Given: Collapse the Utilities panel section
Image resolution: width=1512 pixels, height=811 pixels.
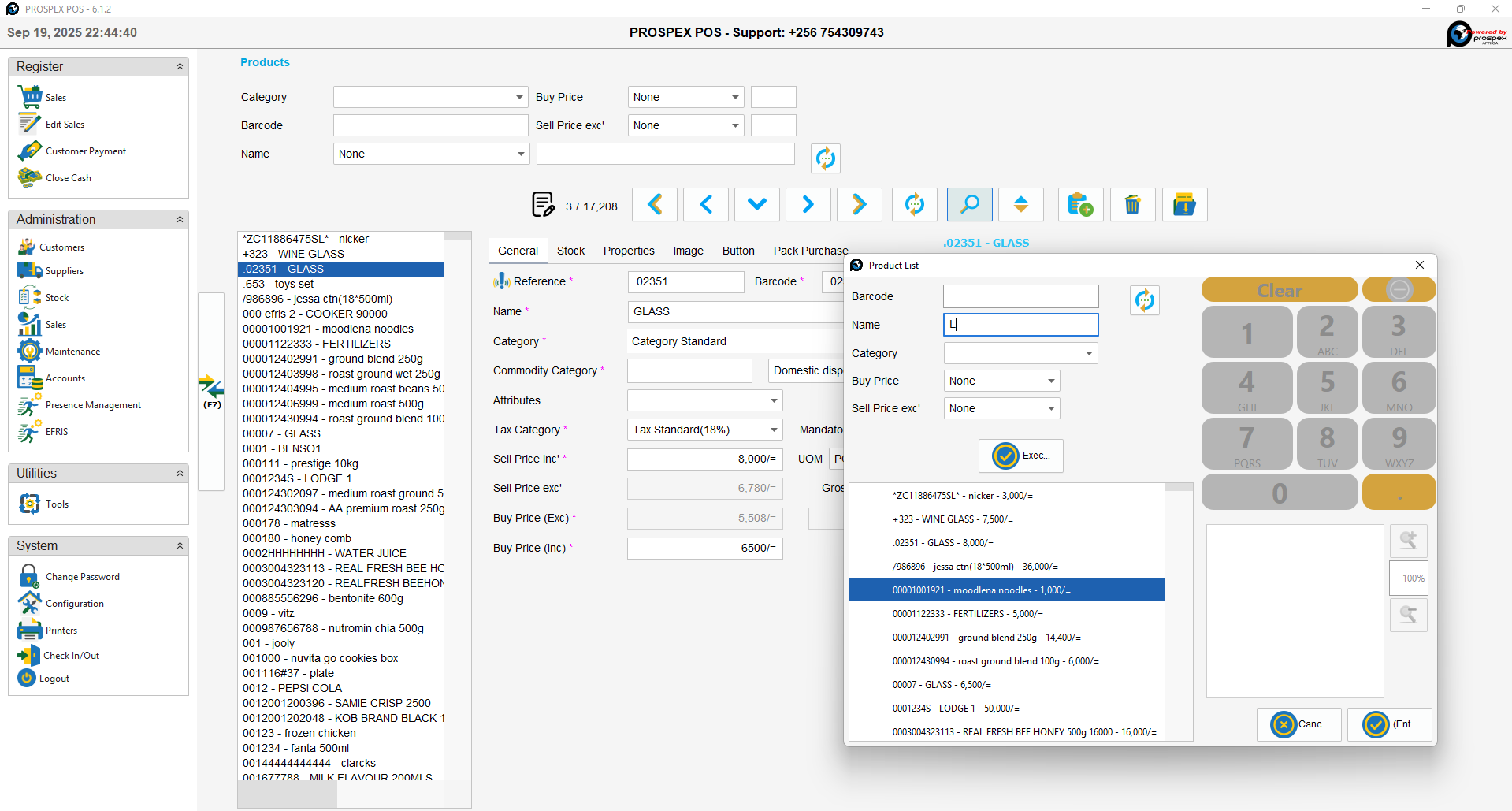Looking at the screenshot, I should tap(180, 474).
